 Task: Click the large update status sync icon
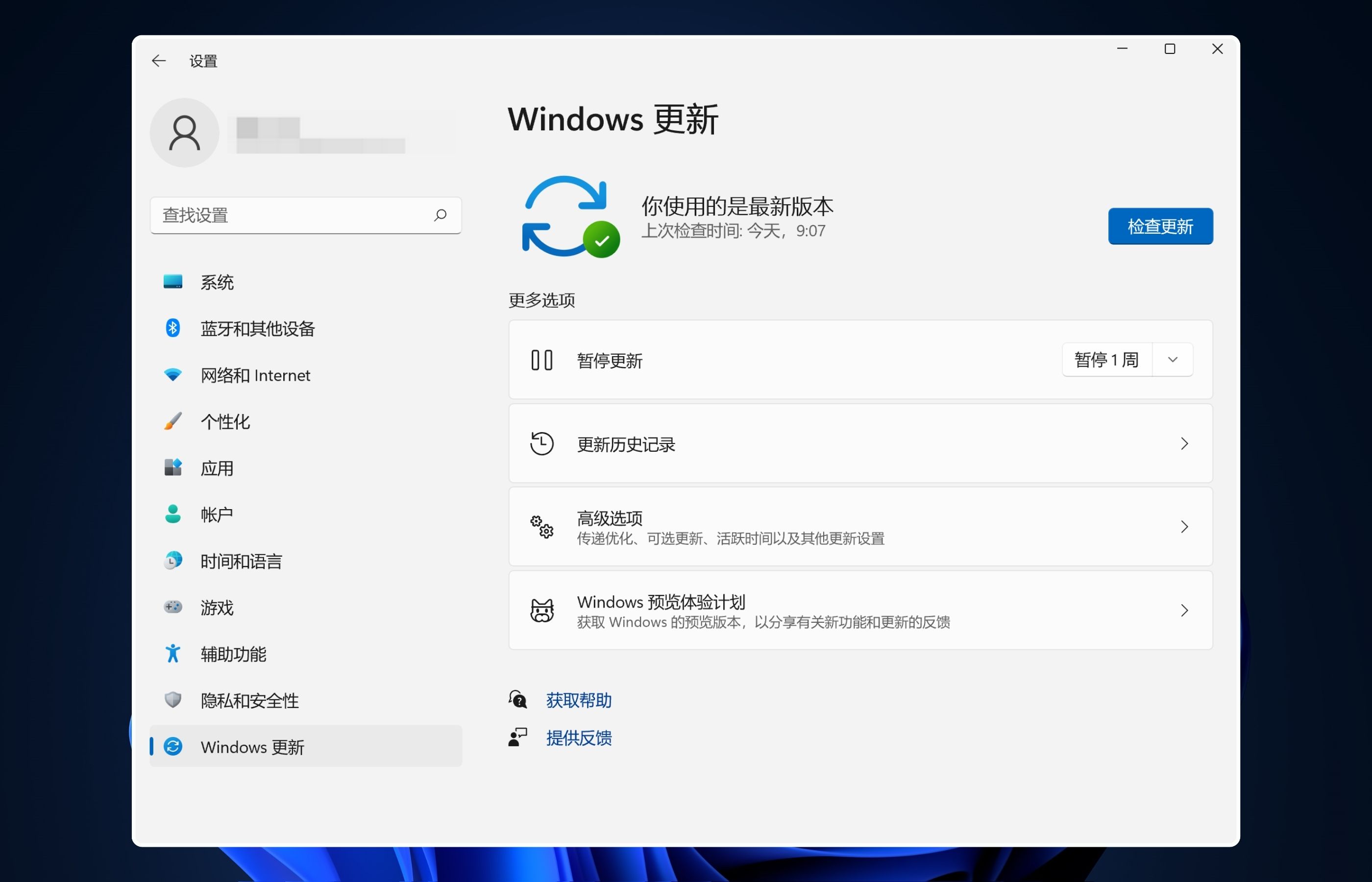571,217
